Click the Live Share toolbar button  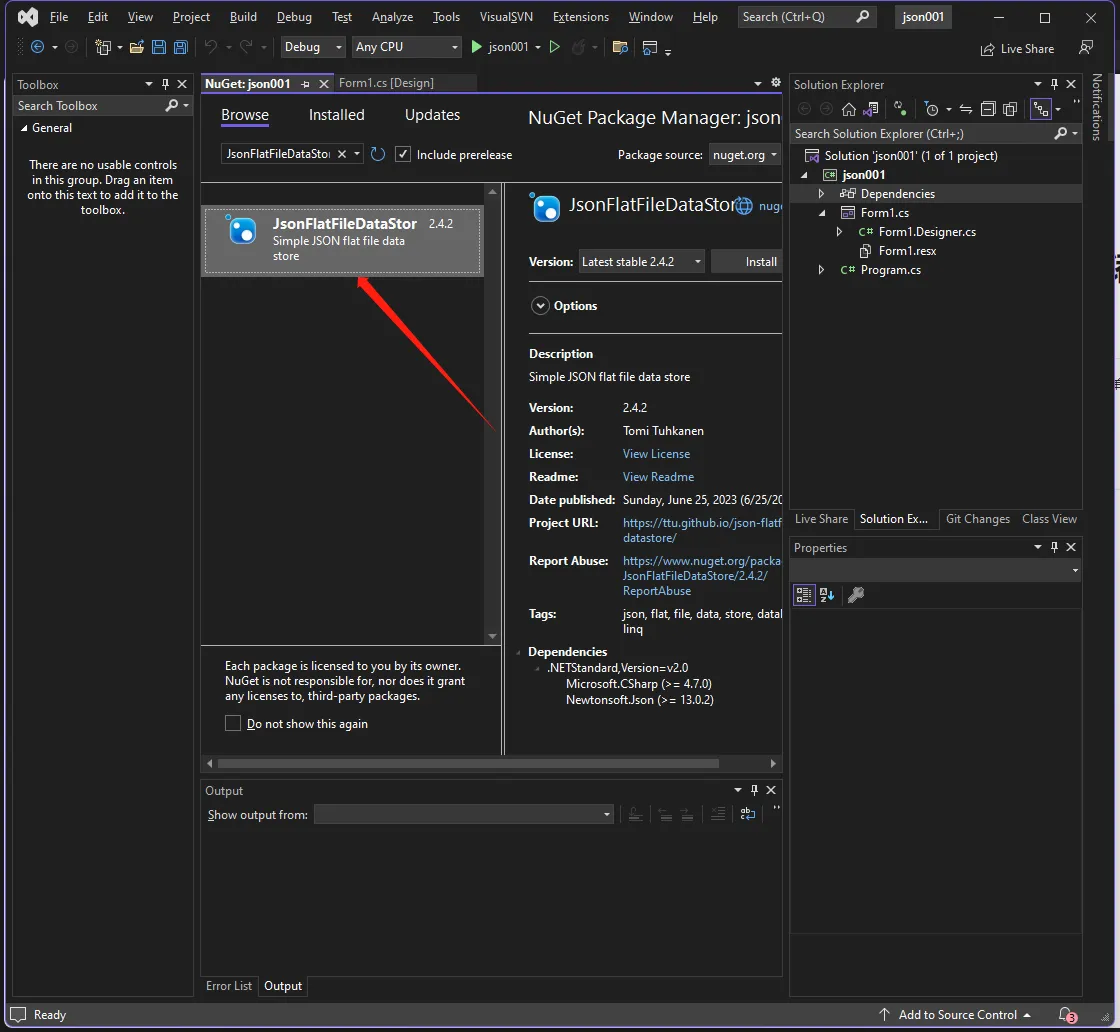(1017, 49)
